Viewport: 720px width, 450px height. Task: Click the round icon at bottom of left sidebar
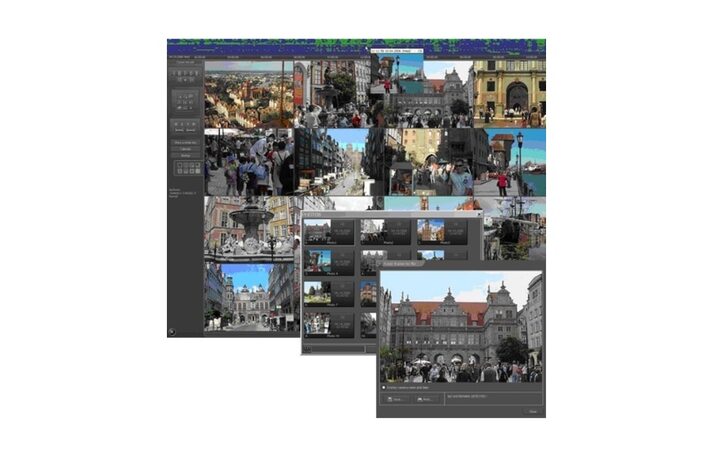172,332
